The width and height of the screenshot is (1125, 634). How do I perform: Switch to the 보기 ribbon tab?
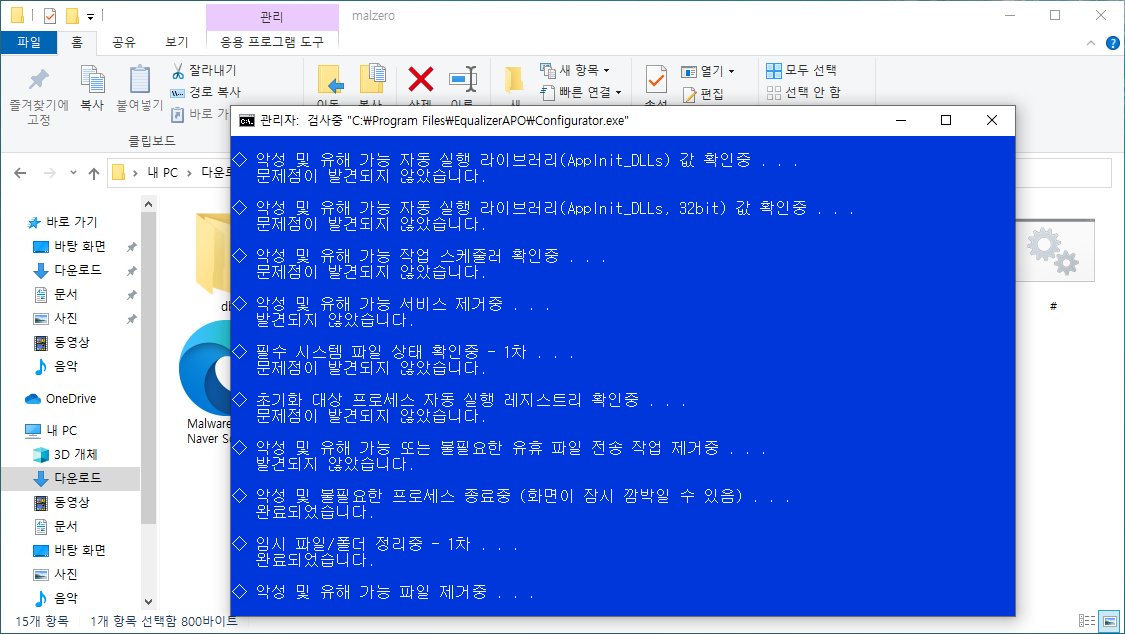tap(176, 42)
